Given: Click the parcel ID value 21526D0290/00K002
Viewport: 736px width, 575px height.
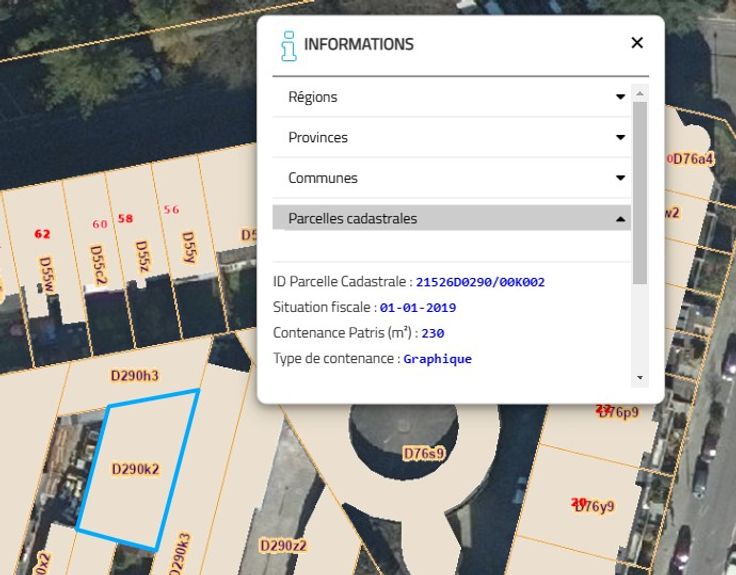Looking at the screenshot, I should 480,282.
